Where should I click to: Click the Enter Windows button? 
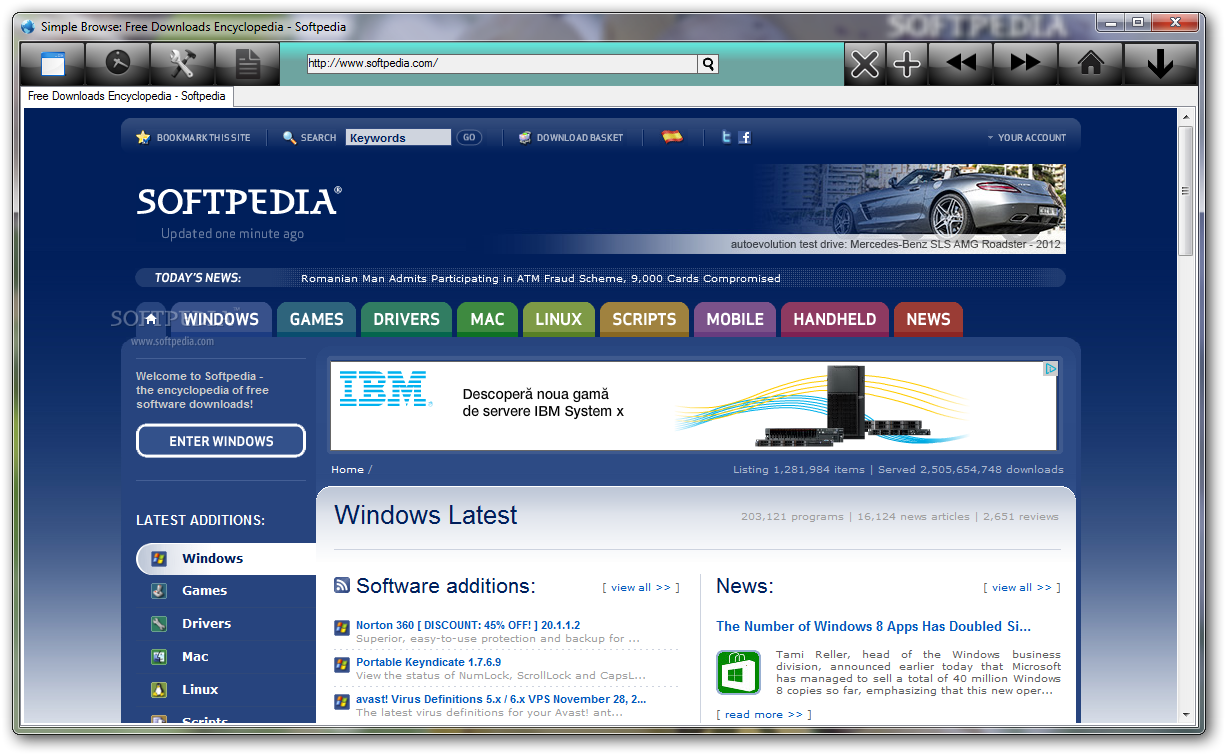click(x=221, y=441)
